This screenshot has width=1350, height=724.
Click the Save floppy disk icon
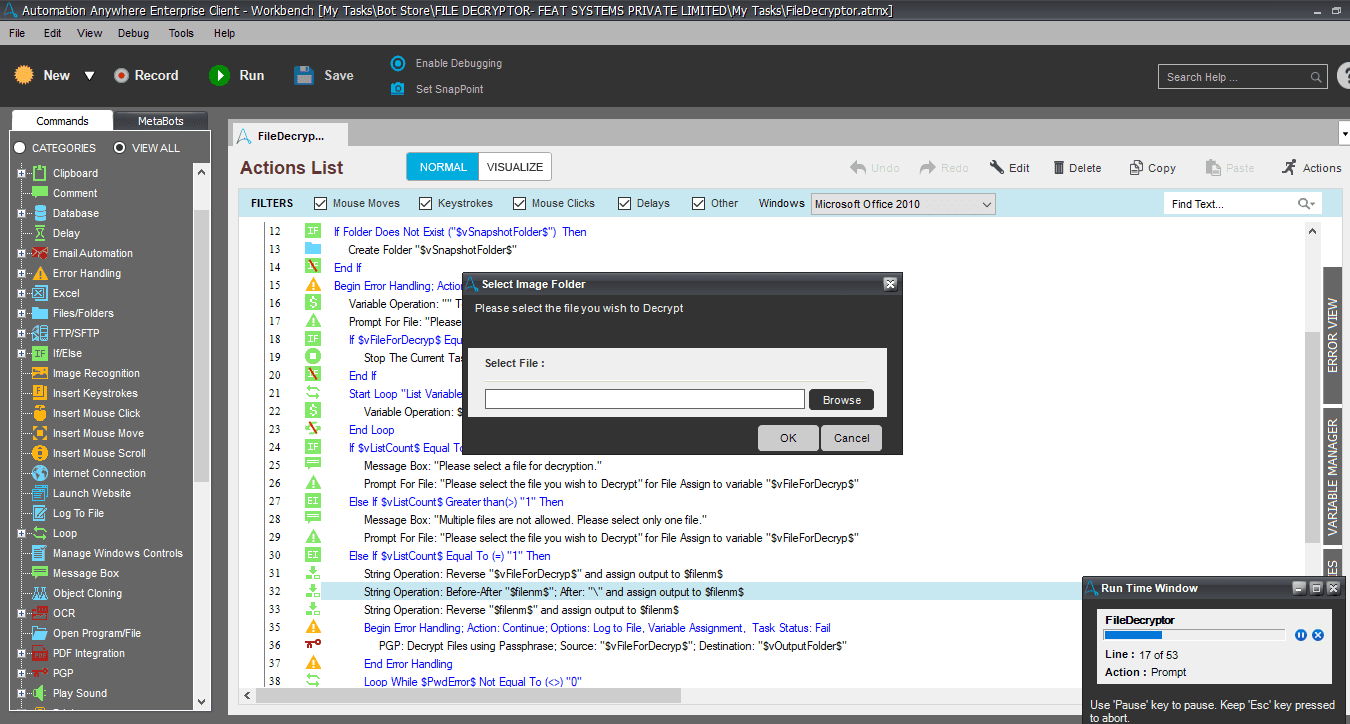pos(305,75)
